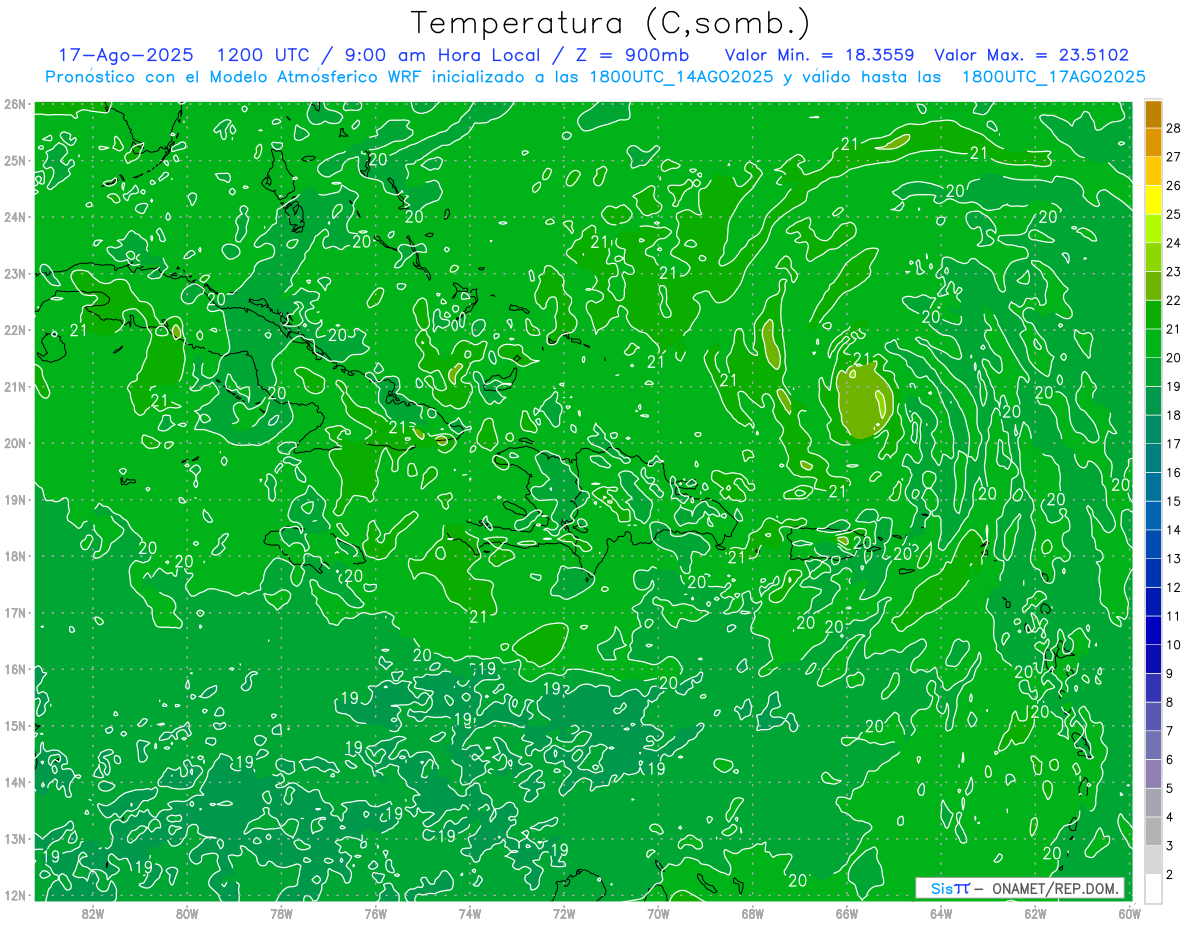Screen dimensions: 1200x927
Task: Click the '23N' latitude label
Action: (x=15, y=273)
